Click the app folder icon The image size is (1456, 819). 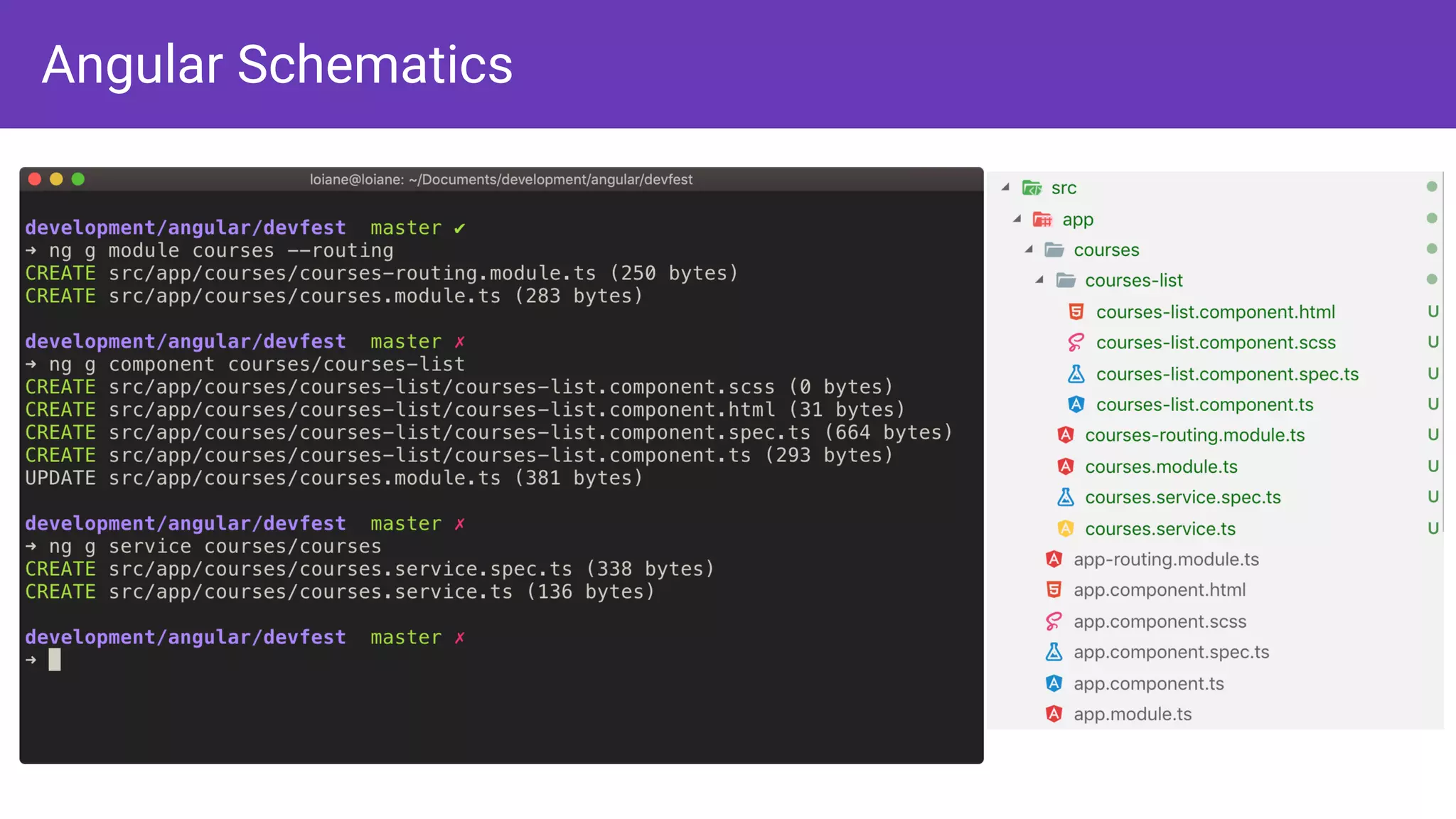[x=1042, y=220]
